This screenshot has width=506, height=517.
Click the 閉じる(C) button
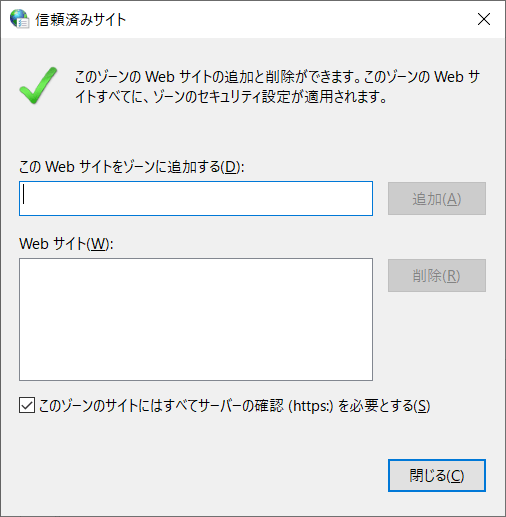437,475
